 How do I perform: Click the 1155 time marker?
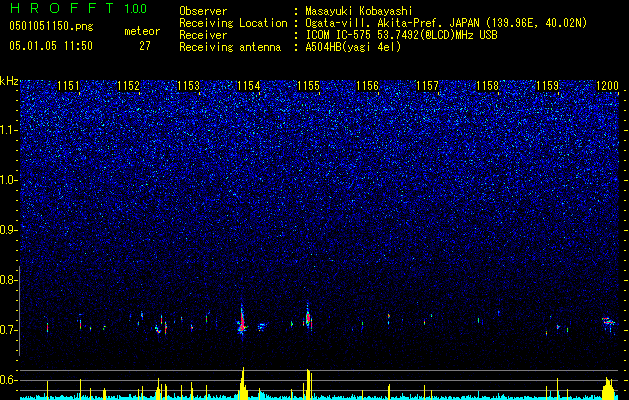click(308, 86)
